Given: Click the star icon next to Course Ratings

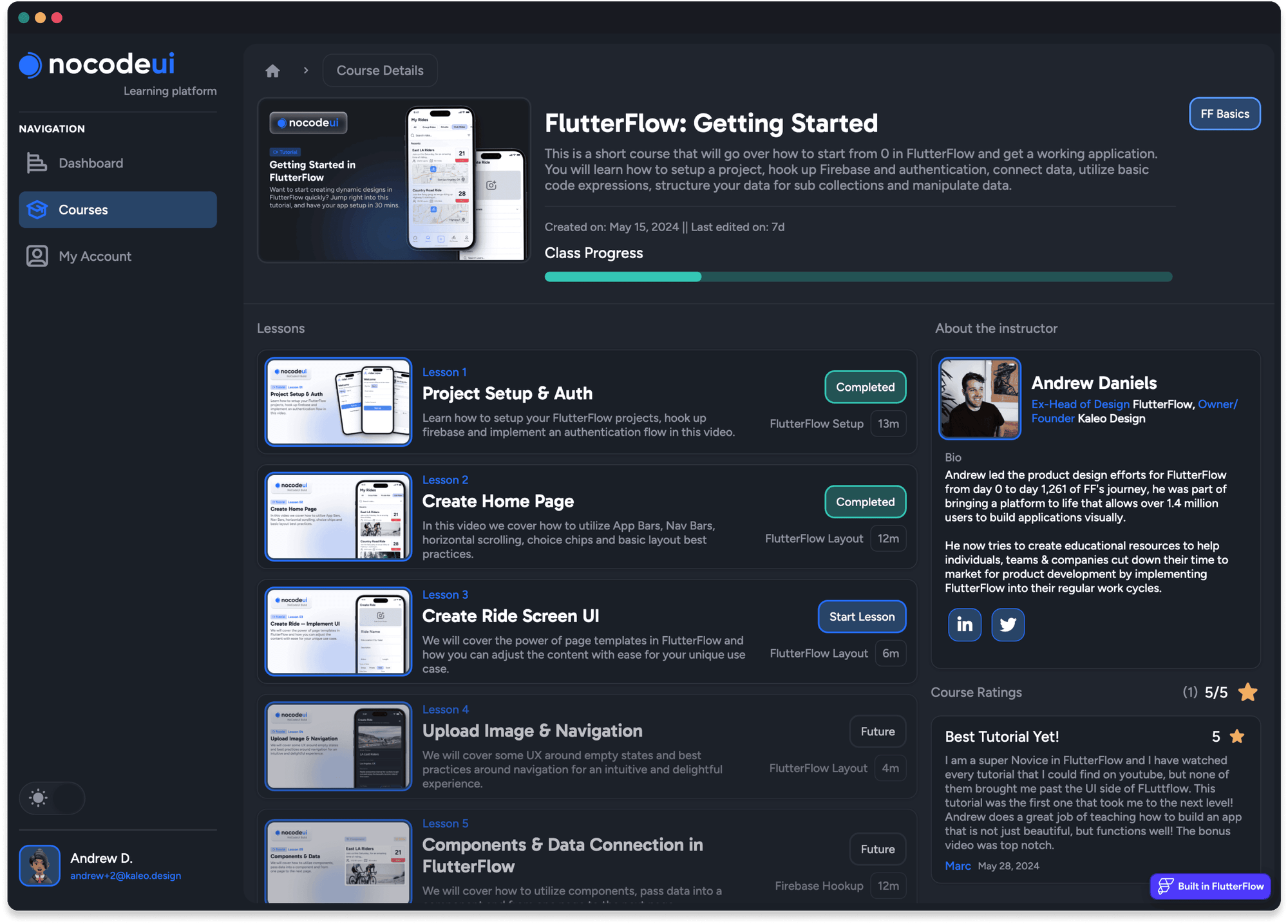Looking at the screenshot, I should click(1247, 692).
